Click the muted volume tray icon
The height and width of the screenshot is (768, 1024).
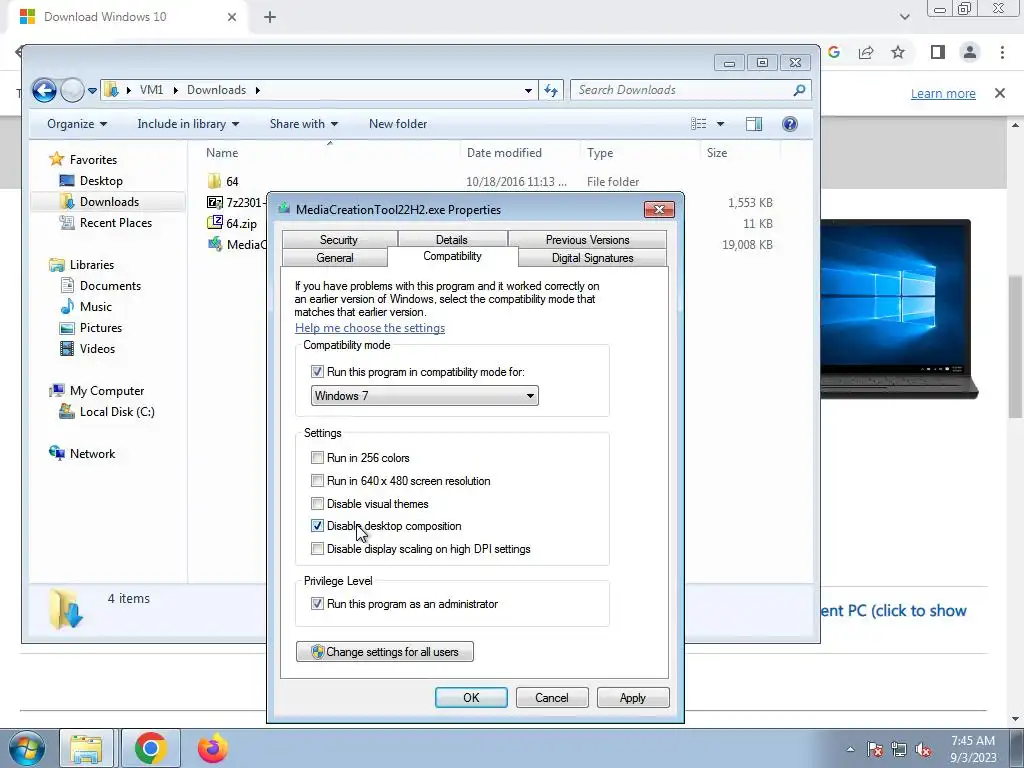(923, 749)
